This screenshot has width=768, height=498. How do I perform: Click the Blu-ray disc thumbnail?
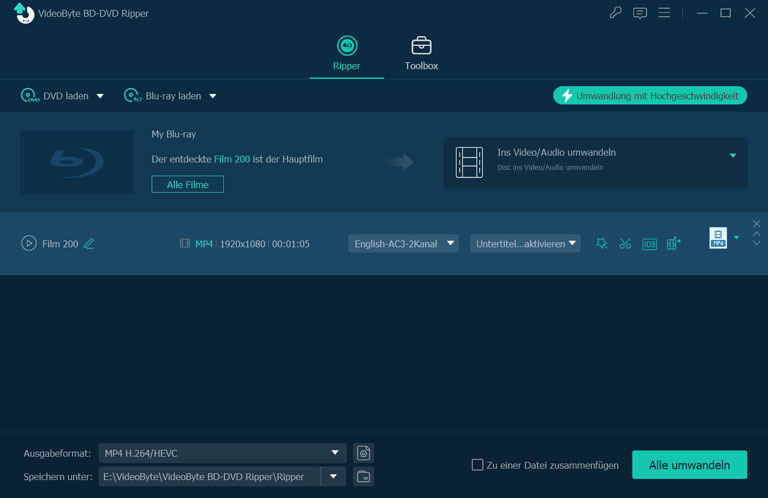click(x=77, y=162)
